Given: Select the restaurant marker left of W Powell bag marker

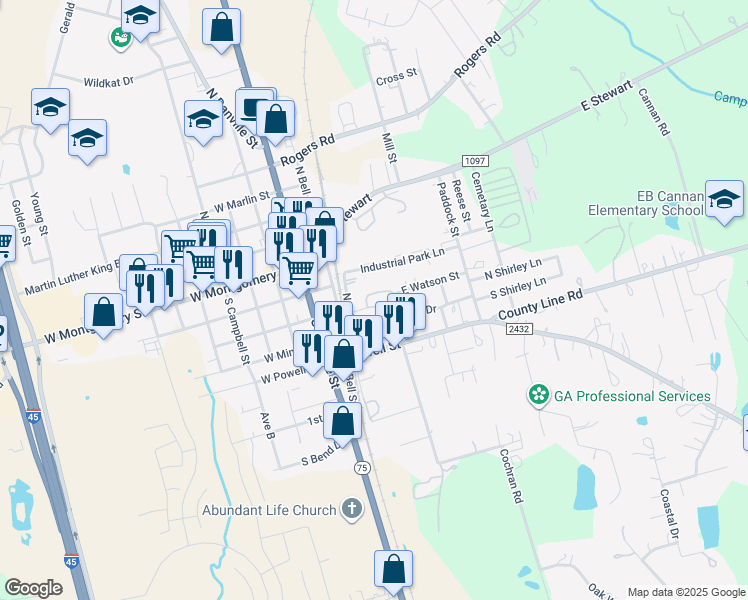Looking at the screenshot, I should coord(310,352).
